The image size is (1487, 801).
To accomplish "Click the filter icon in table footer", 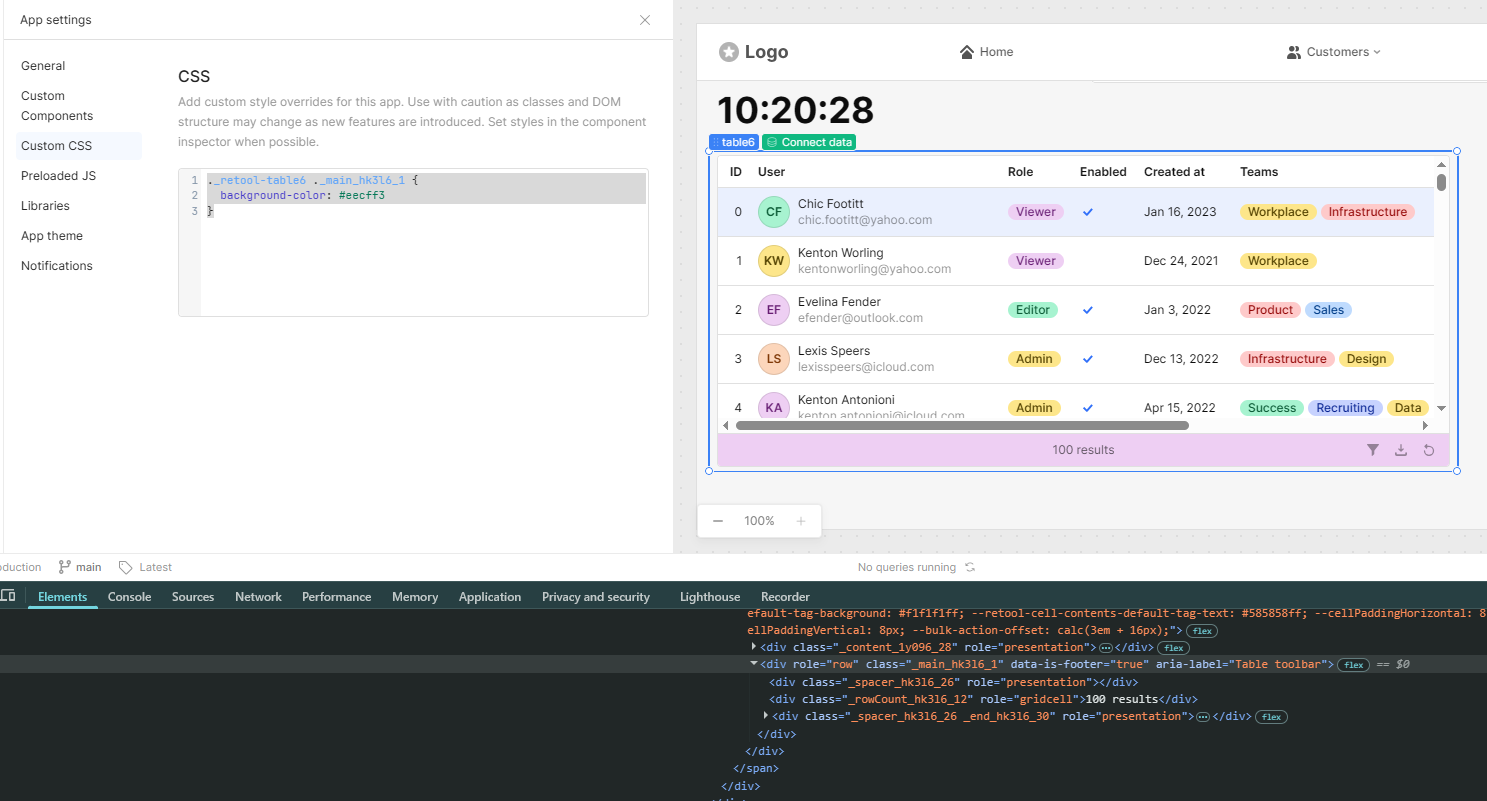I will 1373,450.
